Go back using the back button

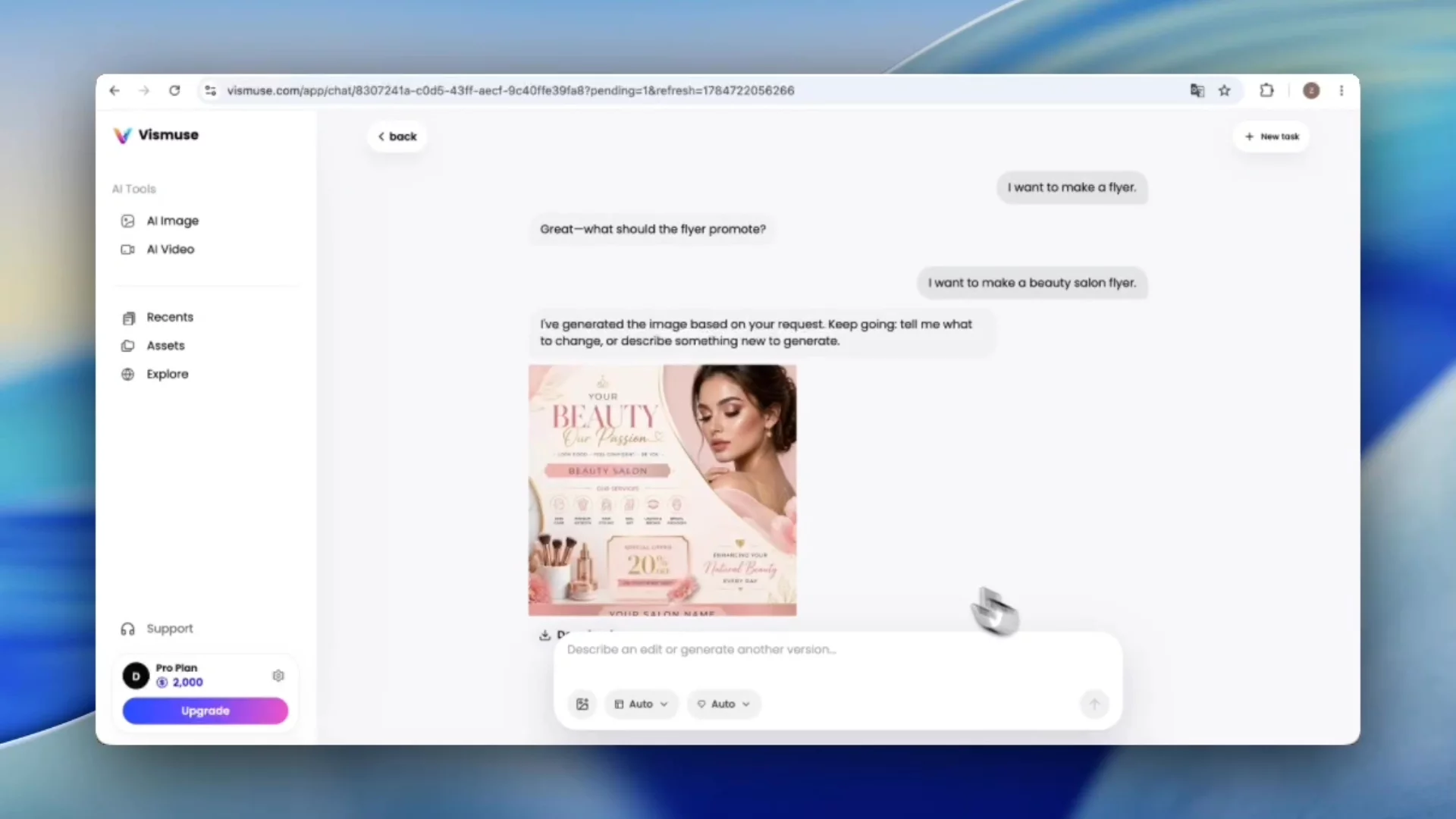397,136
